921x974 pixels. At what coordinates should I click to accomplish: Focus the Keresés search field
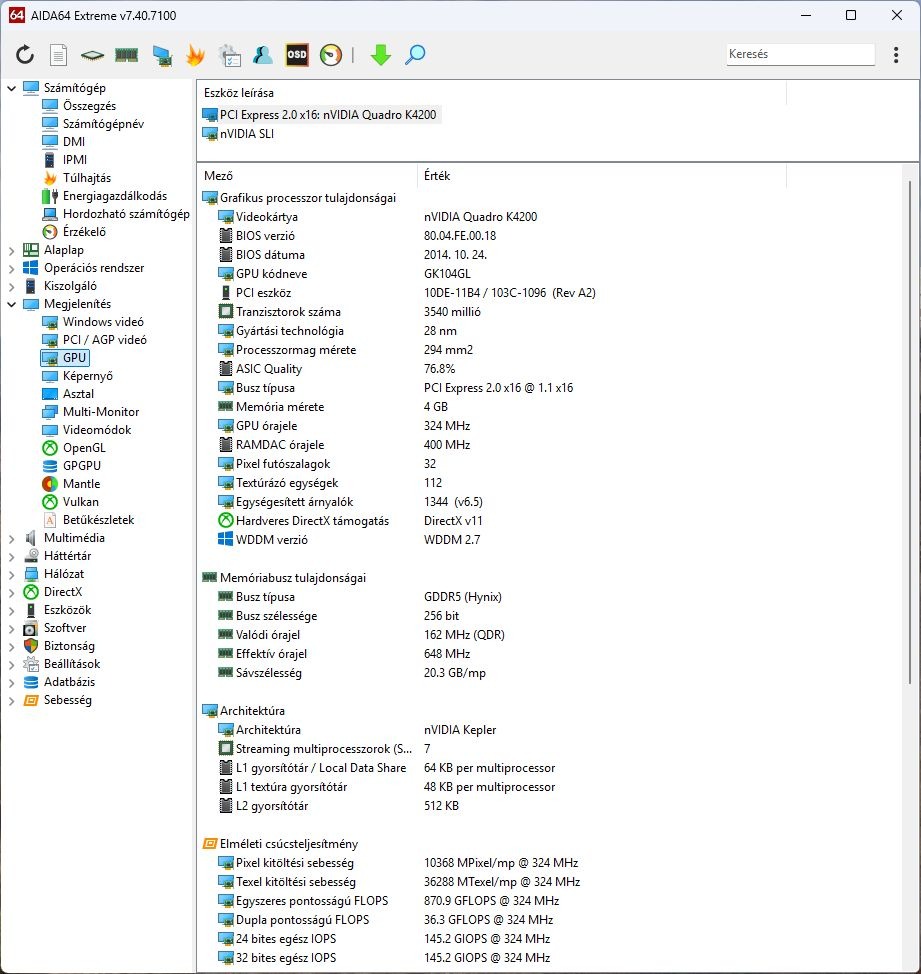pos(801,54)
